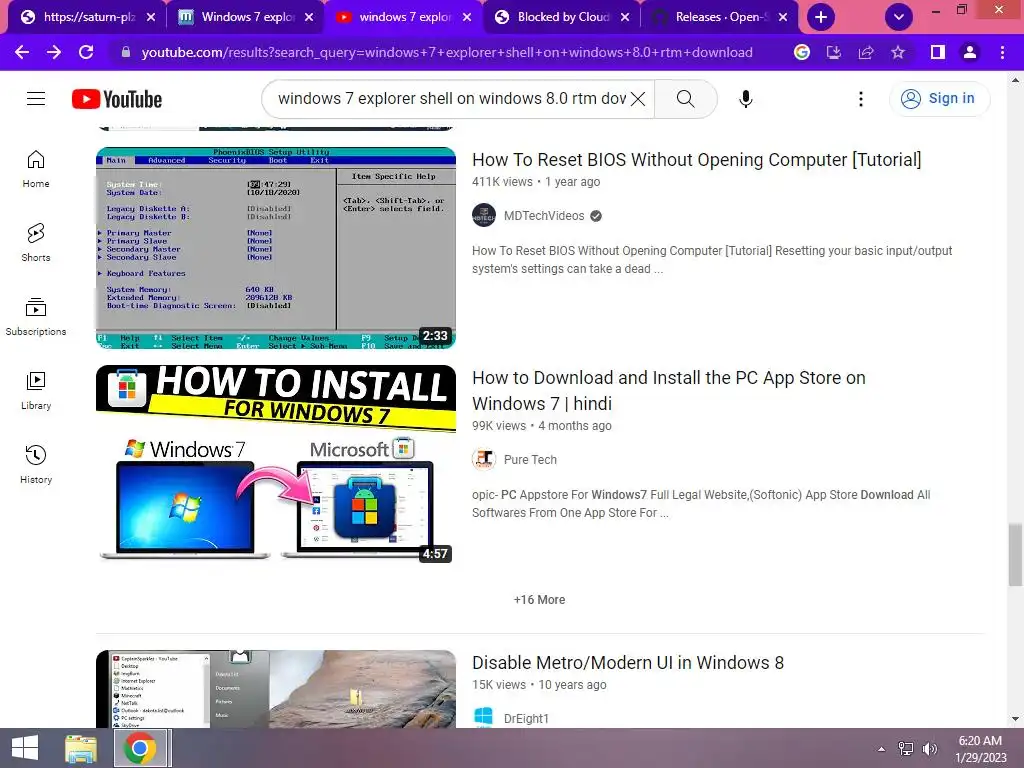The width and height of the screenshot is (1024, 768).
Task: Open the Pure Tech channel name link
Action: (x=530, y=460)
